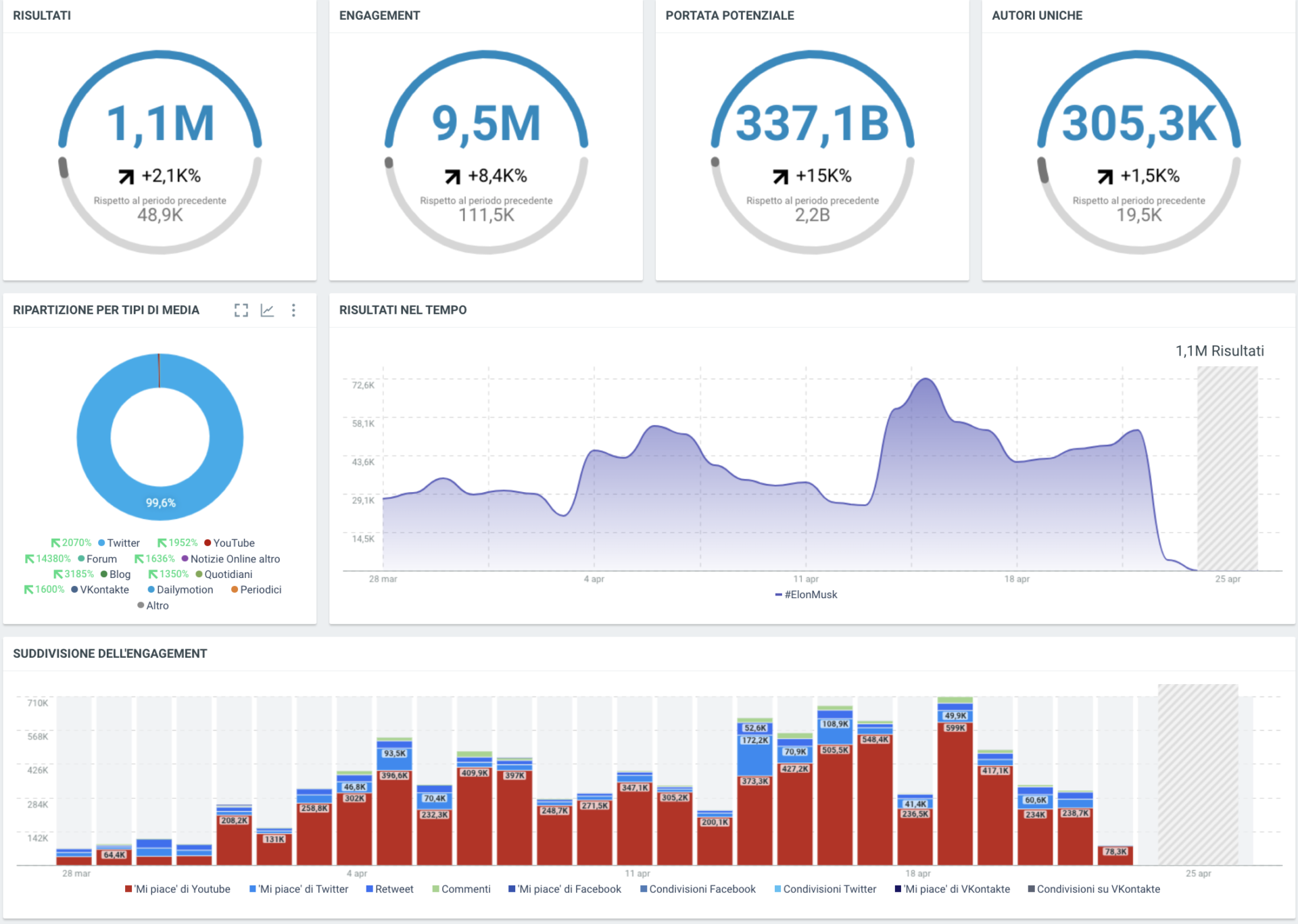
Task: Click the 14380% Forum growth indicator
Action: [48, 559]
